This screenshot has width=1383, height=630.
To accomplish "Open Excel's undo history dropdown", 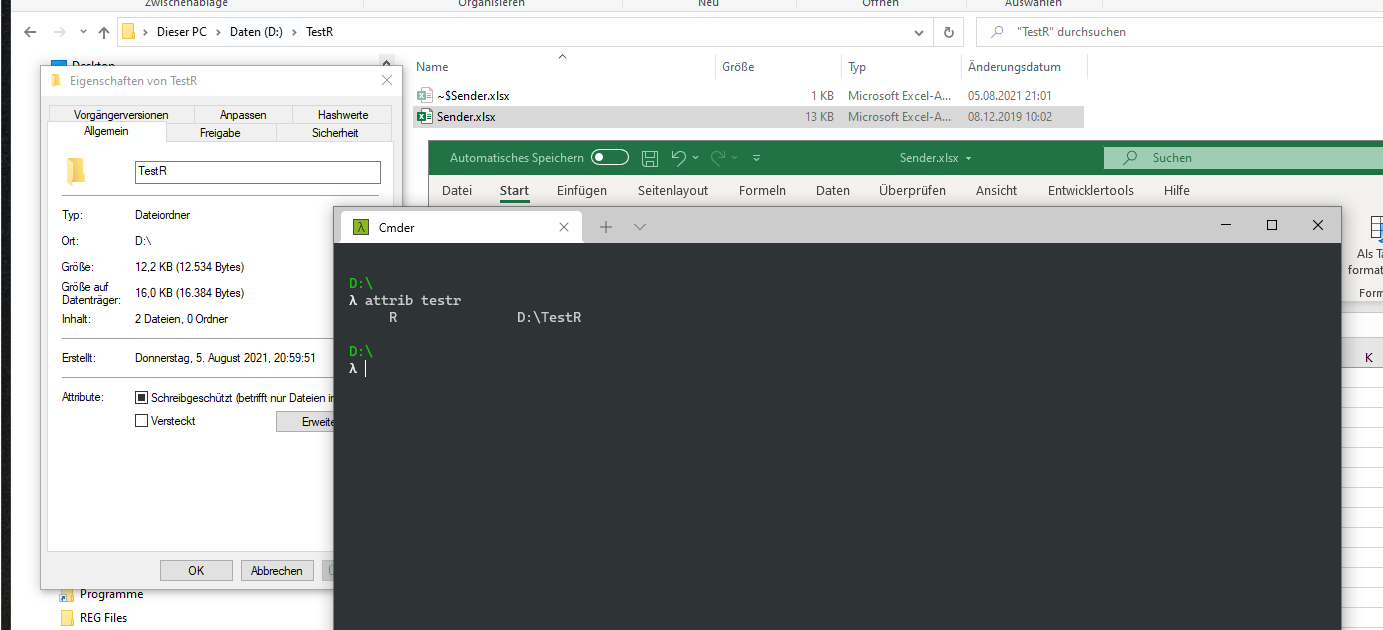I will [696, 158].
